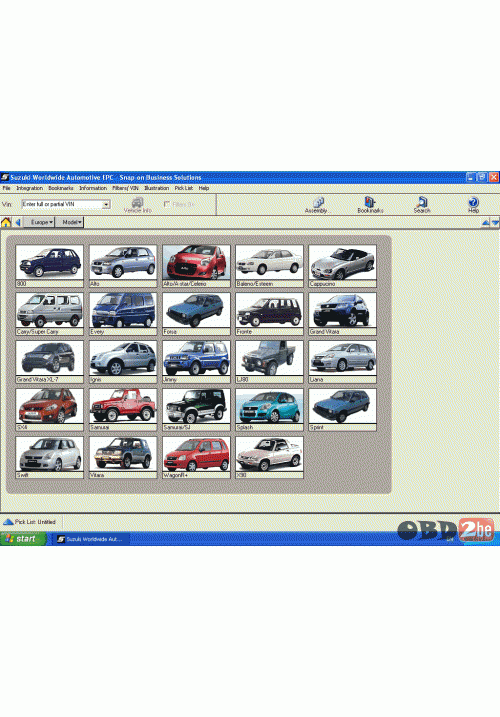Click the Windows start button
Screen dimensions: 500x717
click(x=23, y=539)
